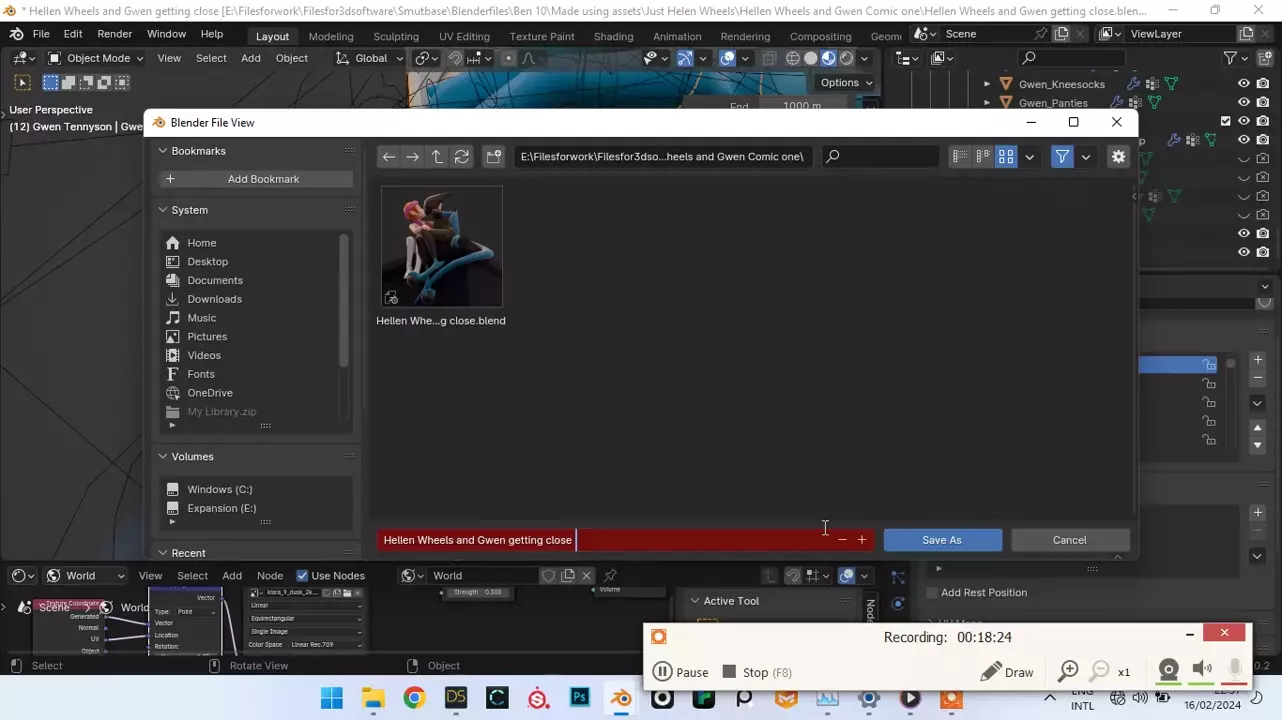The width and height of the screenshot is (1282, 720).
Task: Click the Save As button
Action: tap(942, 540)
